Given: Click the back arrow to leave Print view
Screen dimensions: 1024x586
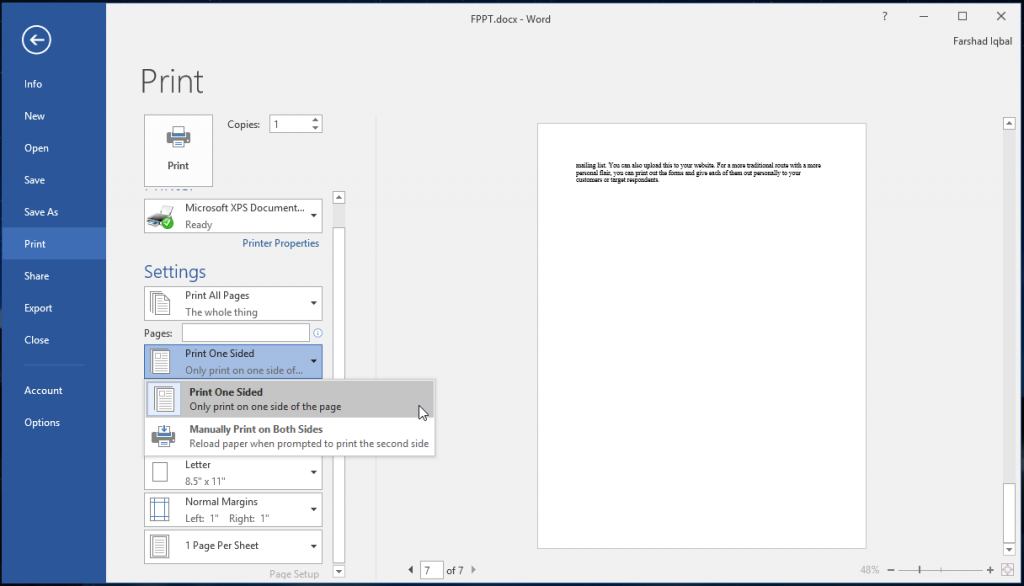Looking at the screenshot, I should [36, 40].
